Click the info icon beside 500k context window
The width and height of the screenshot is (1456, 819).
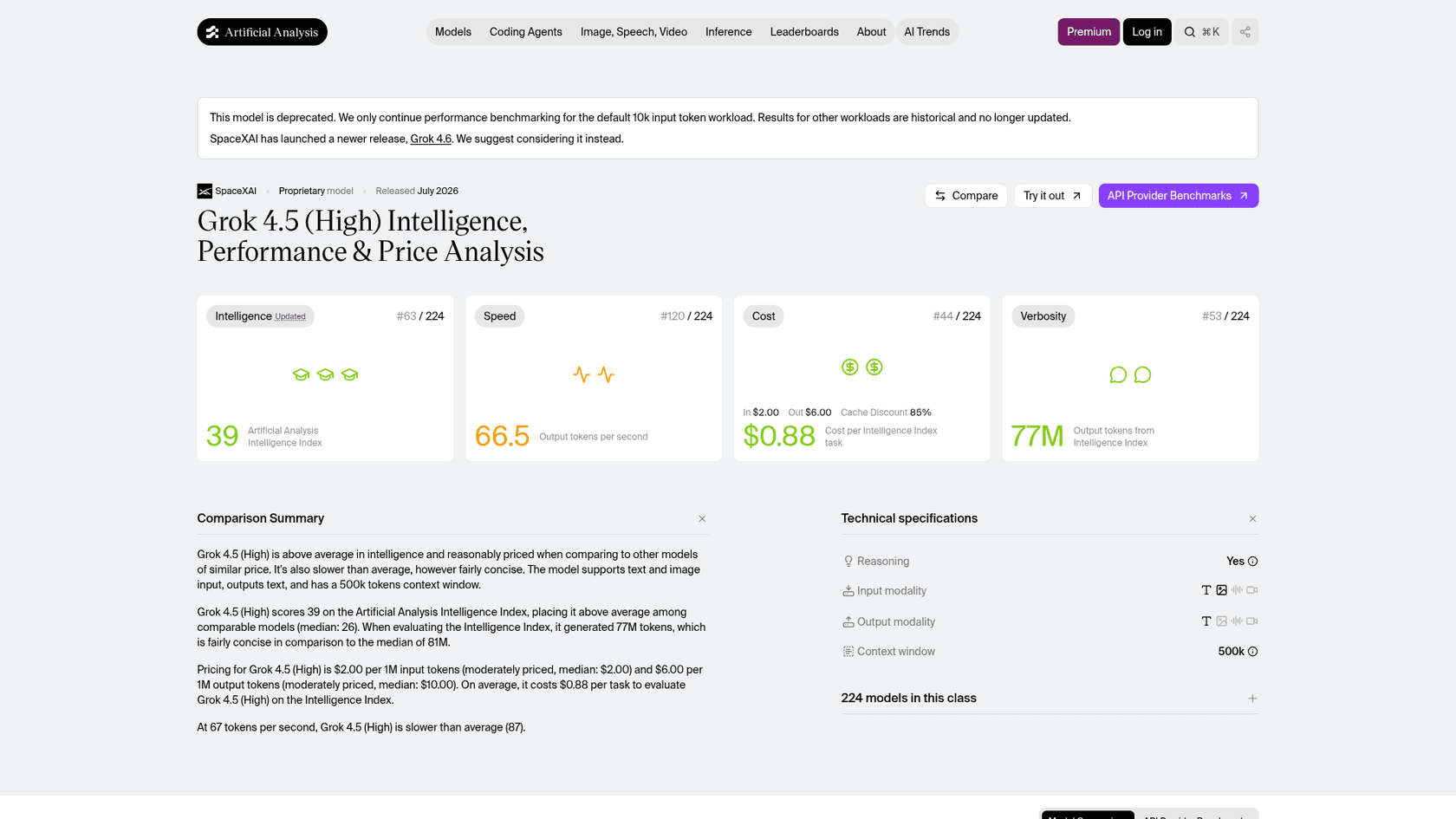pos(1252,652)
